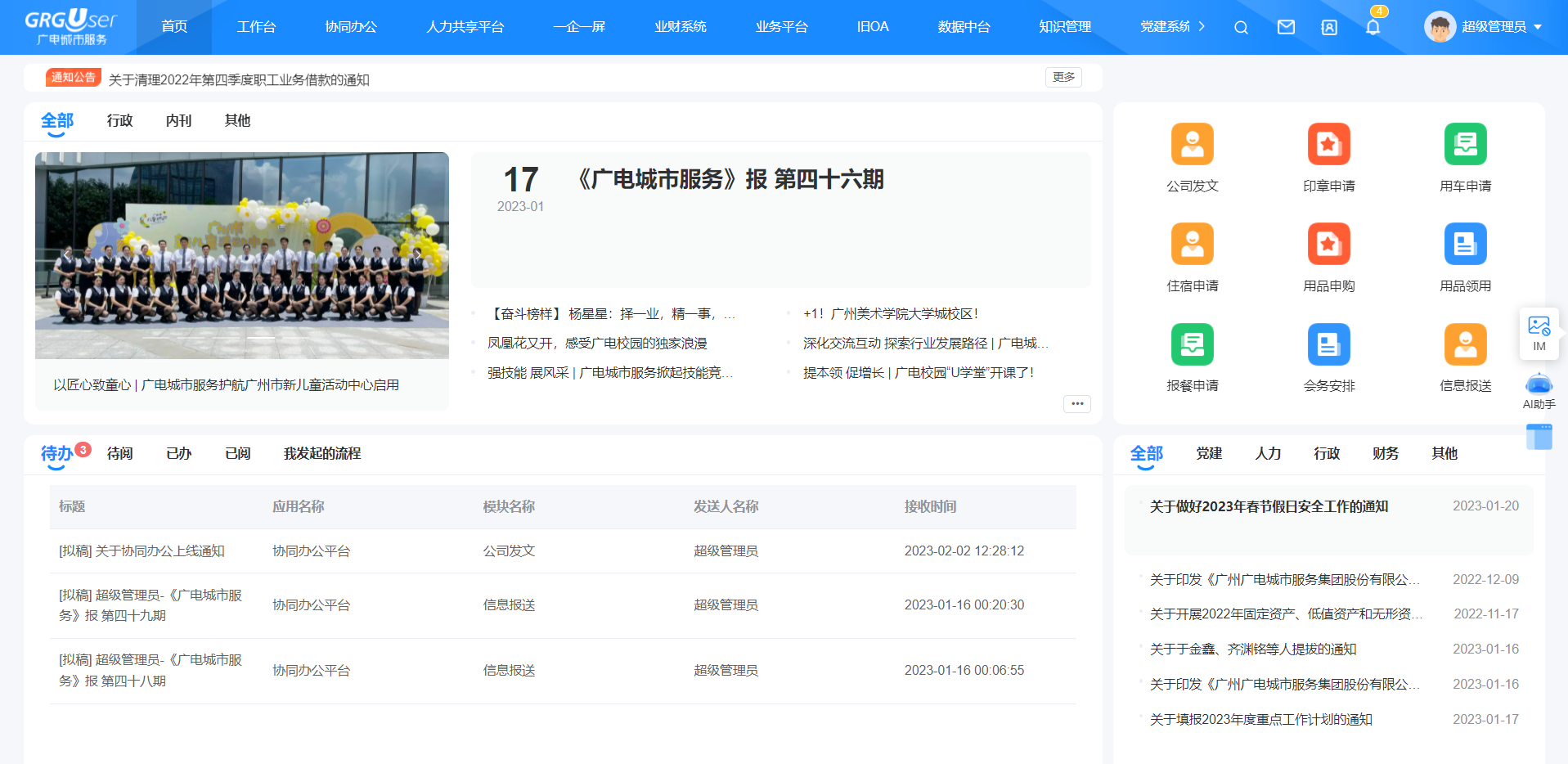1568x764 pixels.
Task: Click the search magnifier in top bar
Action: tap(1241, 27)
